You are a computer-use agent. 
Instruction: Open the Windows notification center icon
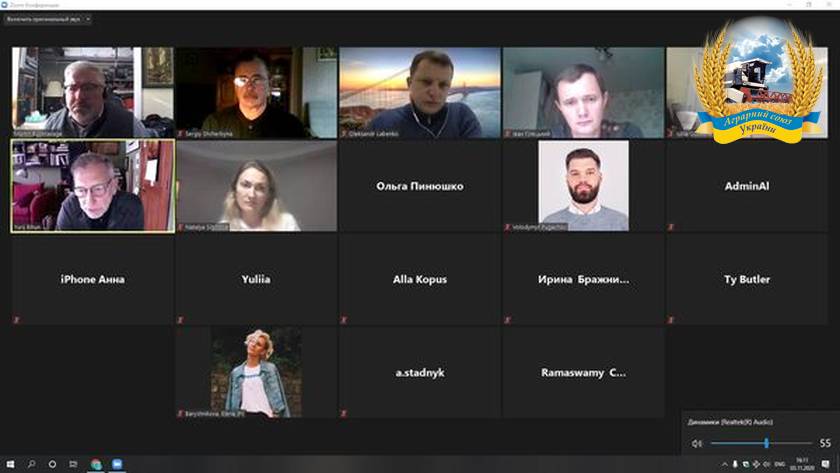coord(826,464)
